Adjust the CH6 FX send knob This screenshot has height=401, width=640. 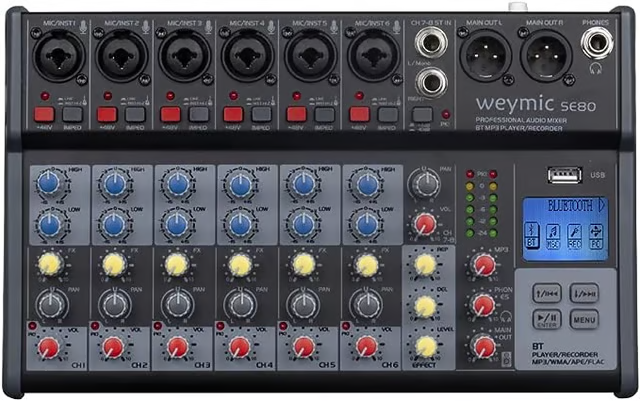[367, 265]
